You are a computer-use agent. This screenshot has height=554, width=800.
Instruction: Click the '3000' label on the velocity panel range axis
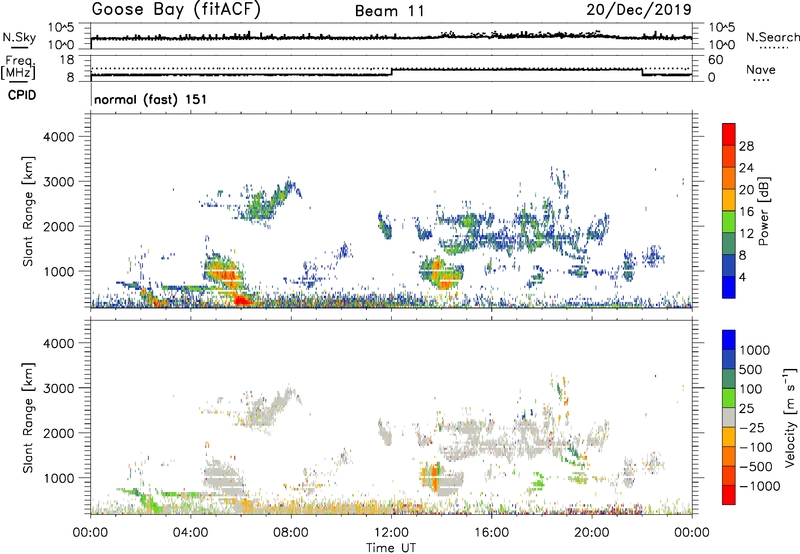58,388
